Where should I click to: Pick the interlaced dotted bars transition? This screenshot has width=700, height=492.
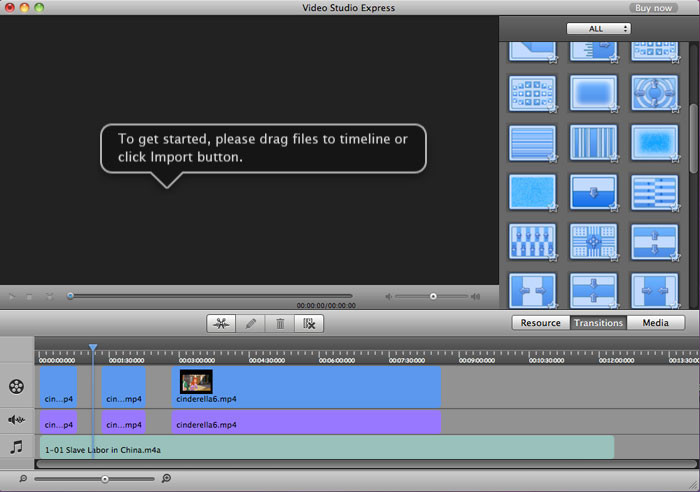click(654, 192)
